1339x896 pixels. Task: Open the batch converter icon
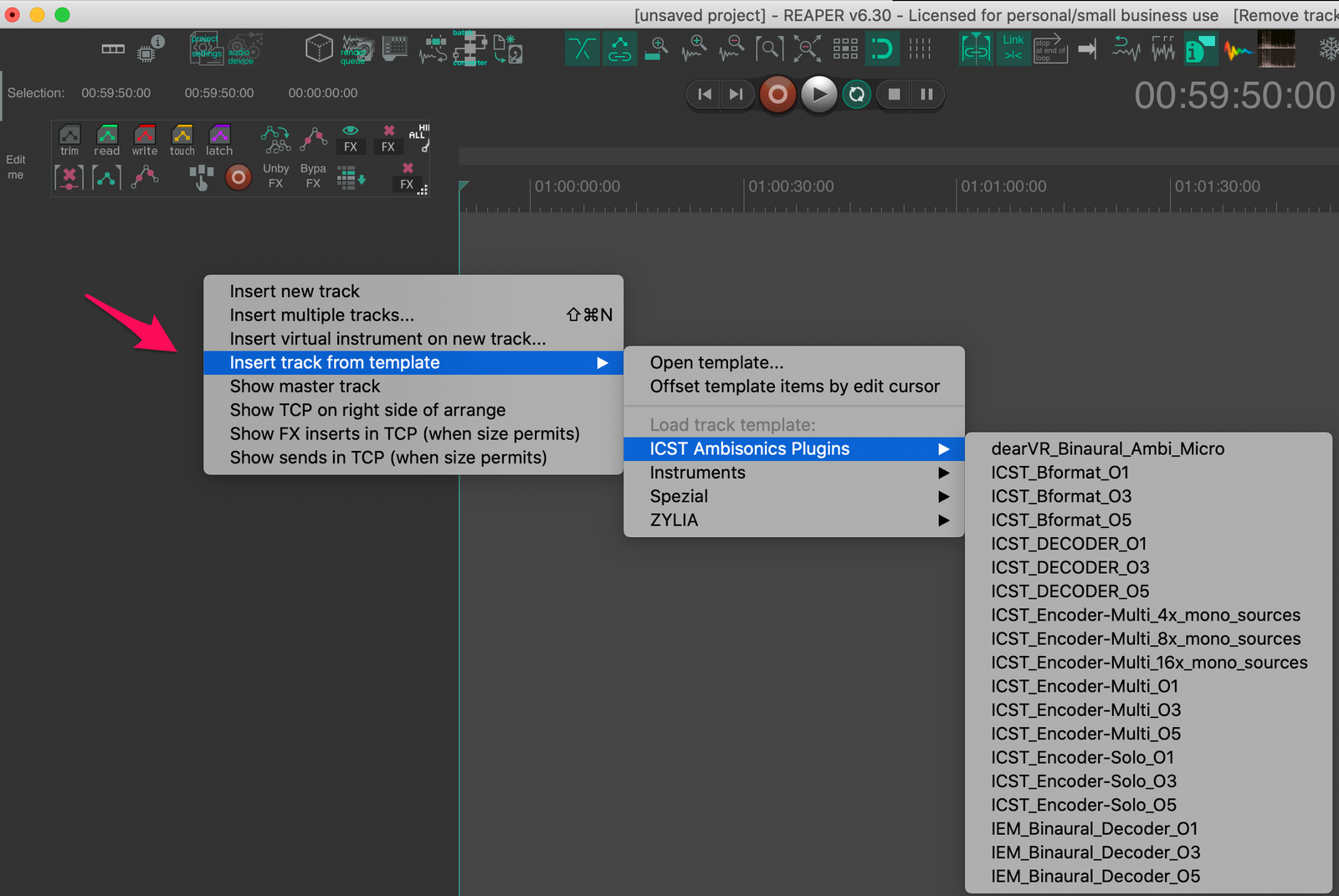tap(470, 49)
